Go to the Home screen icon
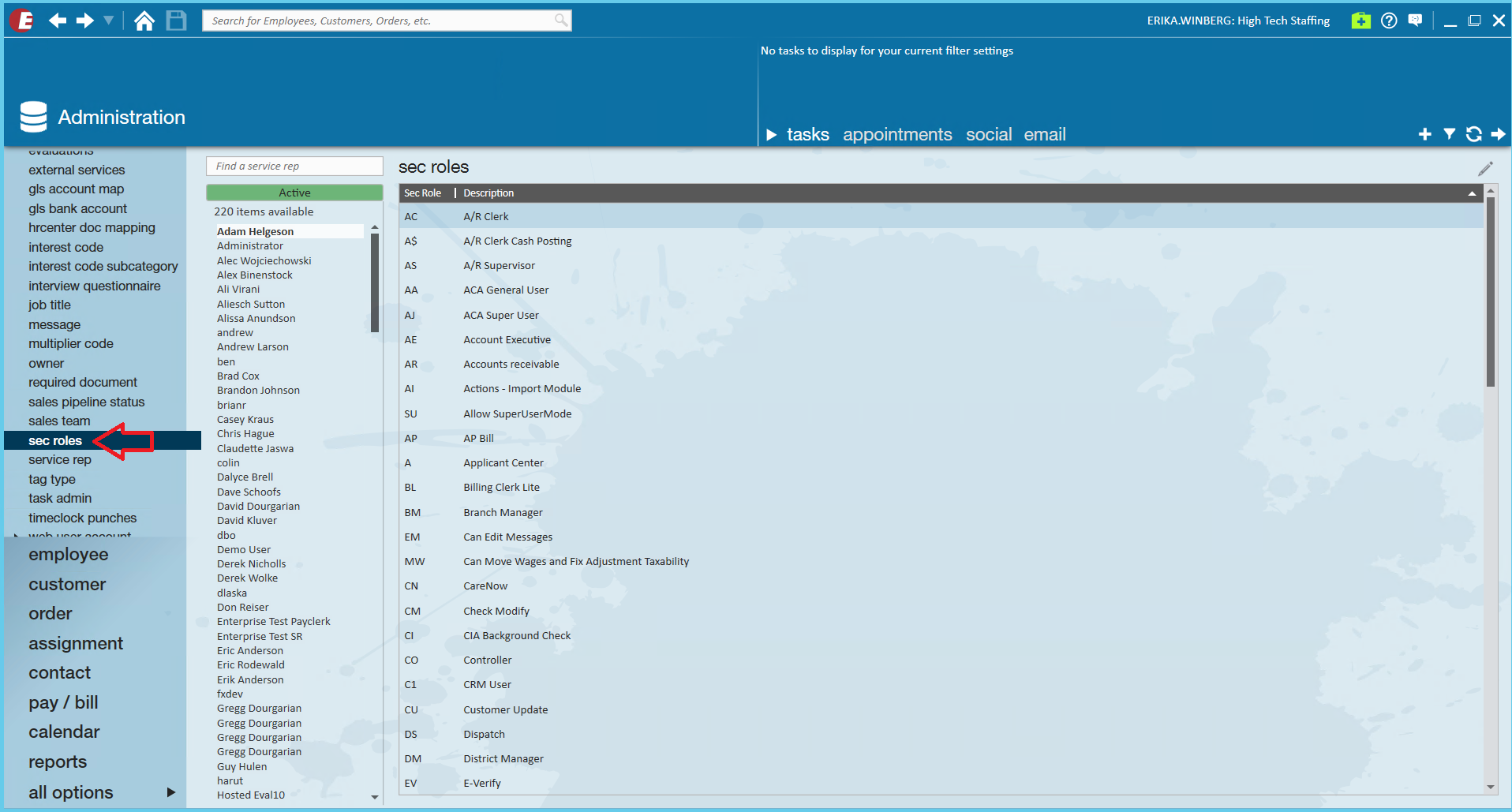The width and height of the screenshot is (1512, 812). click(x=144, y=21)
